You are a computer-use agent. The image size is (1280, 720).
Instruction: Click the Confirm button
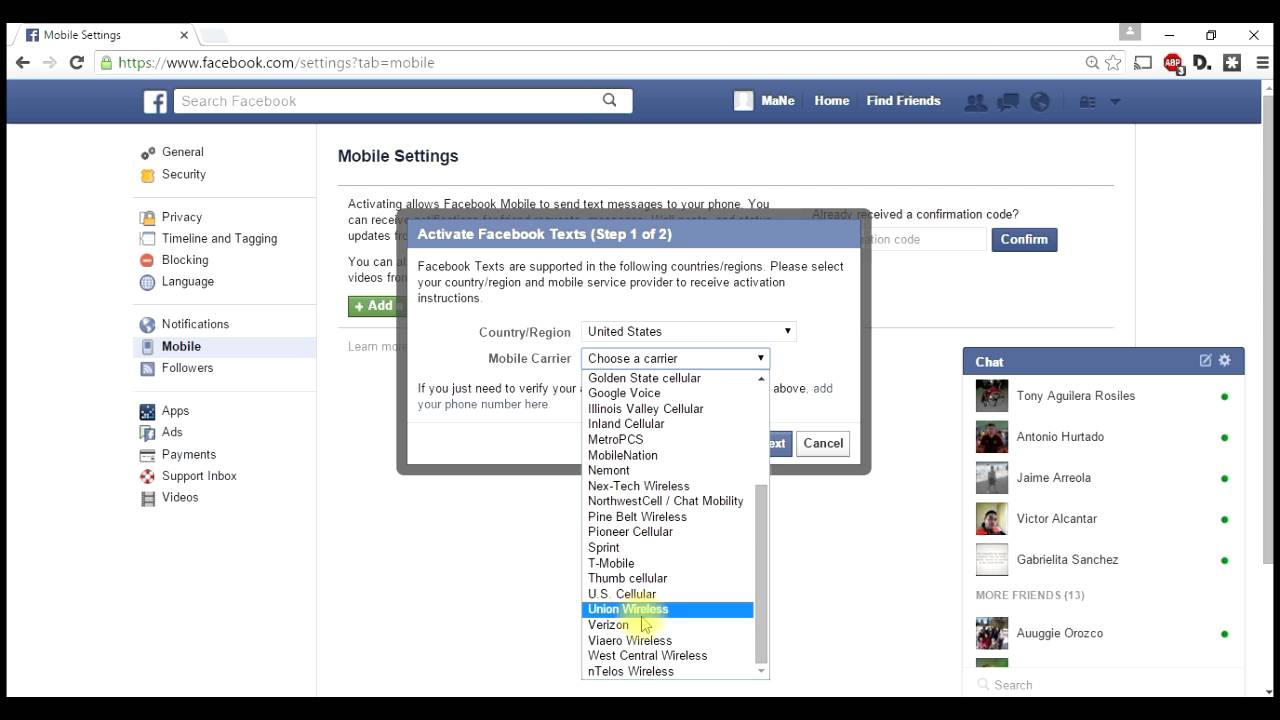1024,240
